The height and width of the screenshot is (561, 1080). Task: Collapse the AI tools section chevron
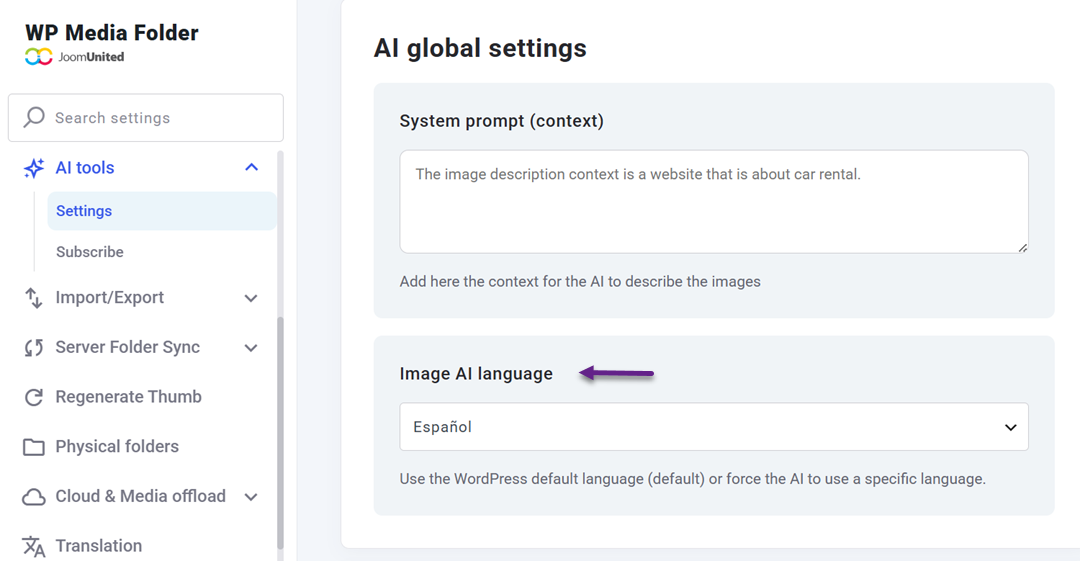tap(251, 167)
